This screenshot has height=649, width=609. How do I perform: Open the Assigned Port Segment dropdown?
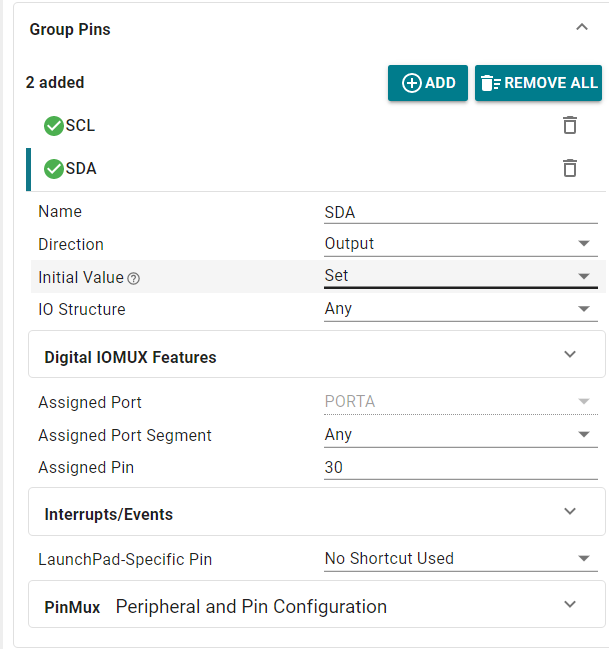(x=461, y=435)
